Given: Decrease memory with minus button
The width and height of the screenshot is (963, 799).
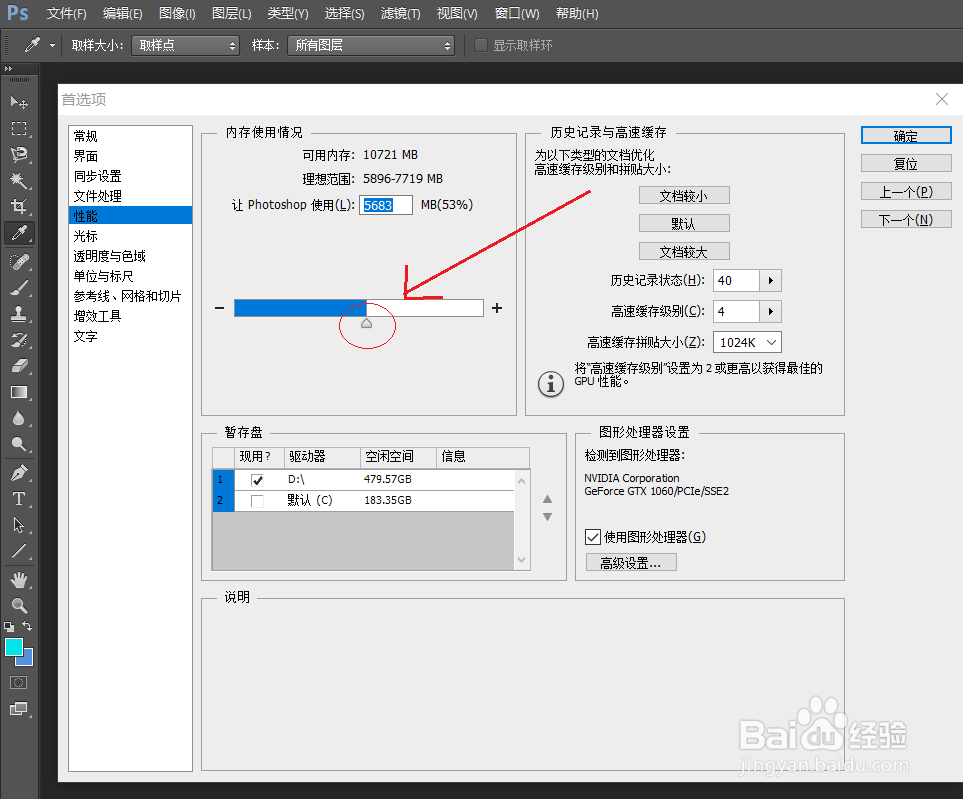Looking at the screenshot, I should (x=219, y=308).
